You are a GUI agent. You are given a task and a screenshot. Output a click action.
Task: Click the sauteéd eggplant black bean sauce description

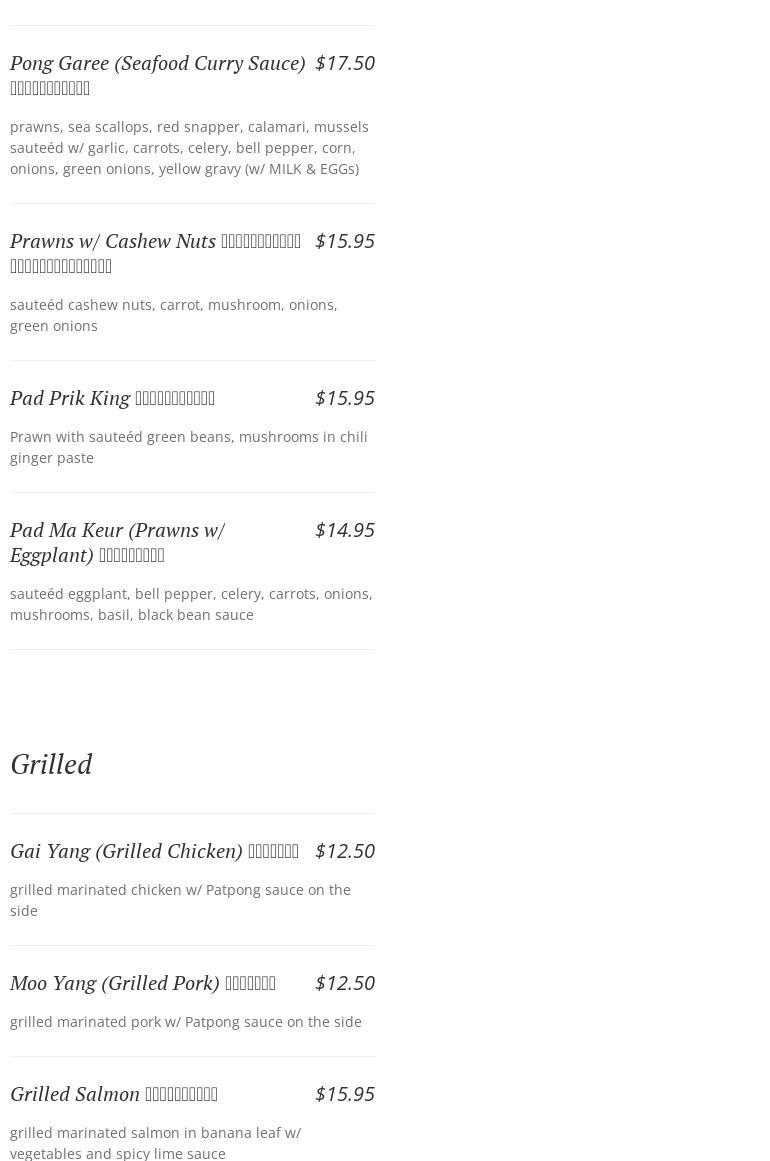tap(190, 604)
